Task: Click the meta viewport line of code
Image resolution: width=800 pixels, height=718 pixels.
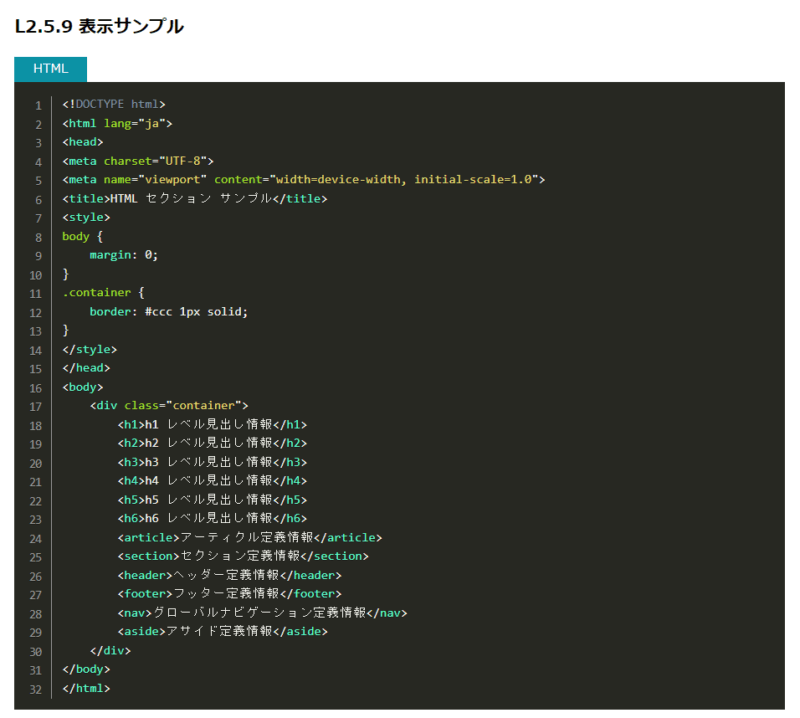Action: (x=302, y=180)
